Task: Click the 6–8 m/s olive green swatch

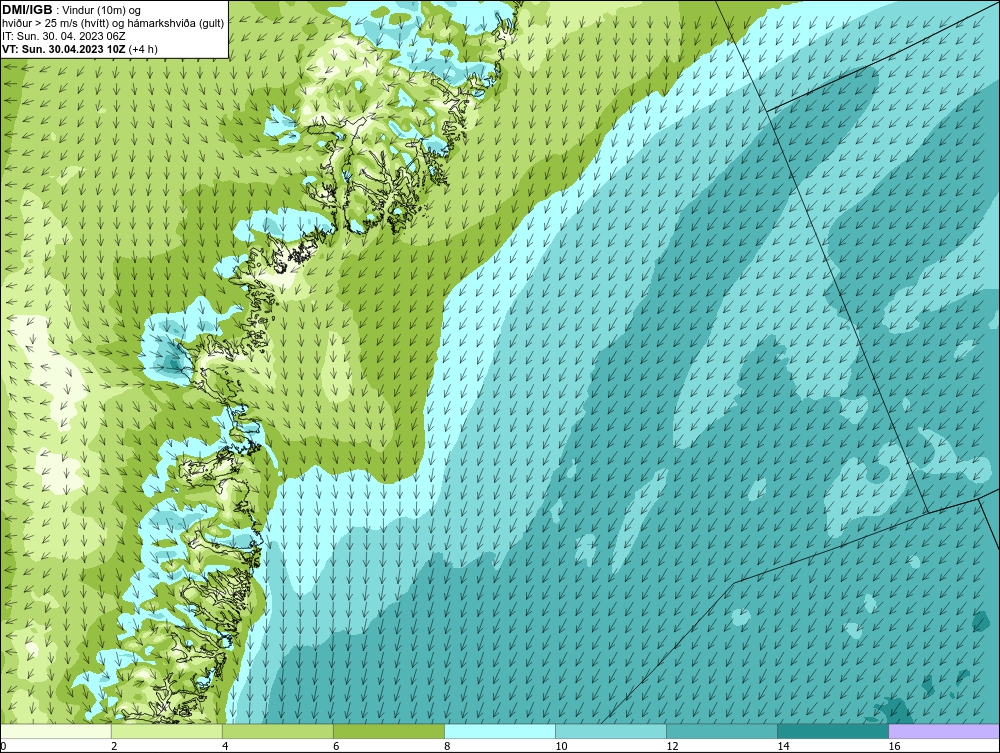Action: [x=389, y=731]
